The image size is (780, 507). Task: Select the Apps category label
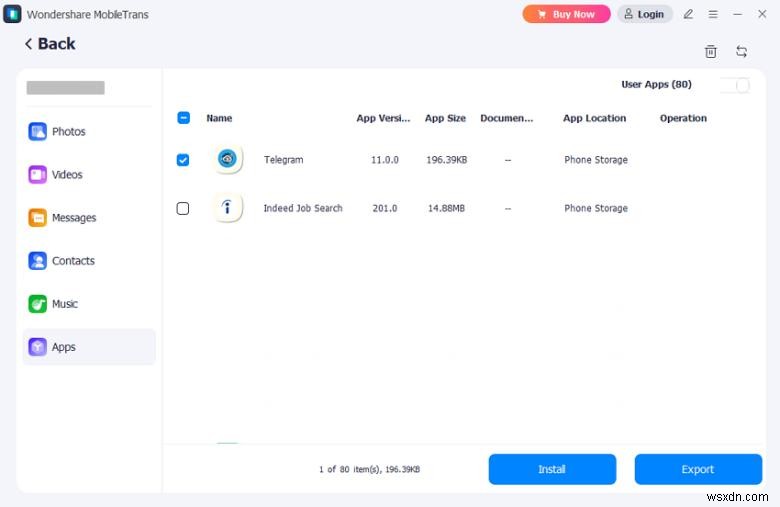click(x=64, y=347)
